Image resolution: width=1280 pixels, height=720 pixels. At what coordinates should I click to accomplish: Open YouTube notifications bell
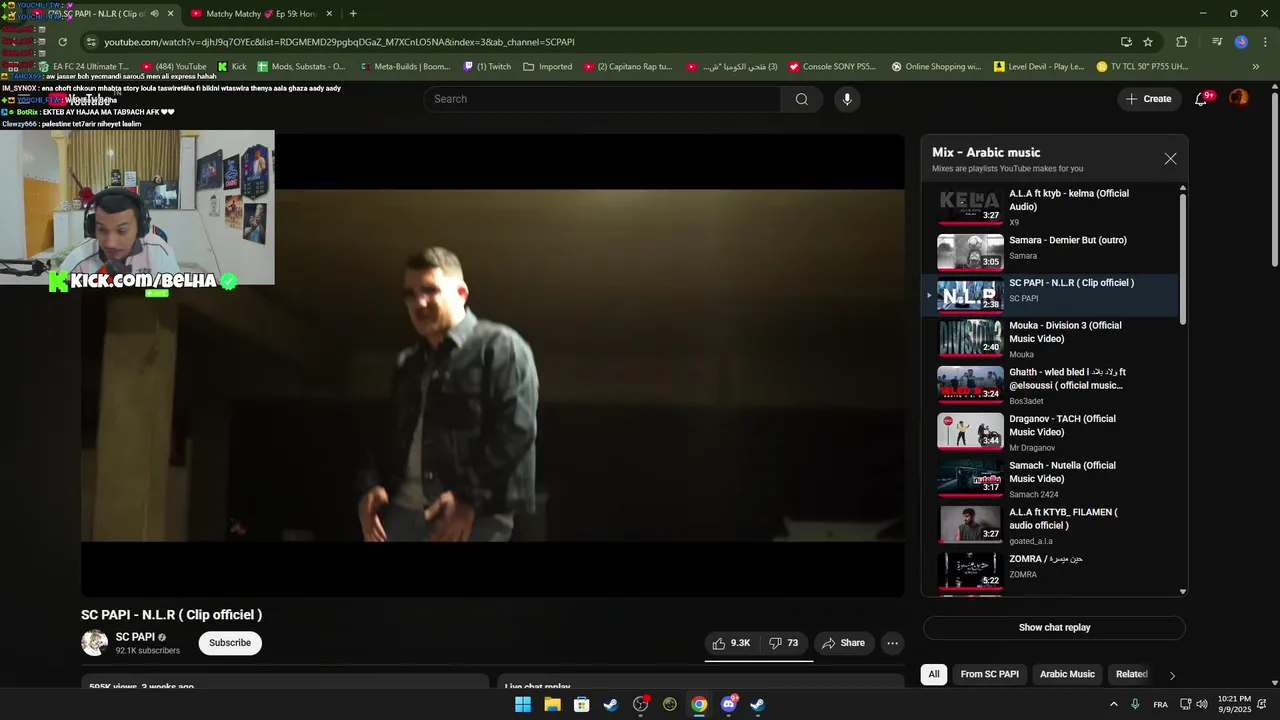[x=1201, y=99]
